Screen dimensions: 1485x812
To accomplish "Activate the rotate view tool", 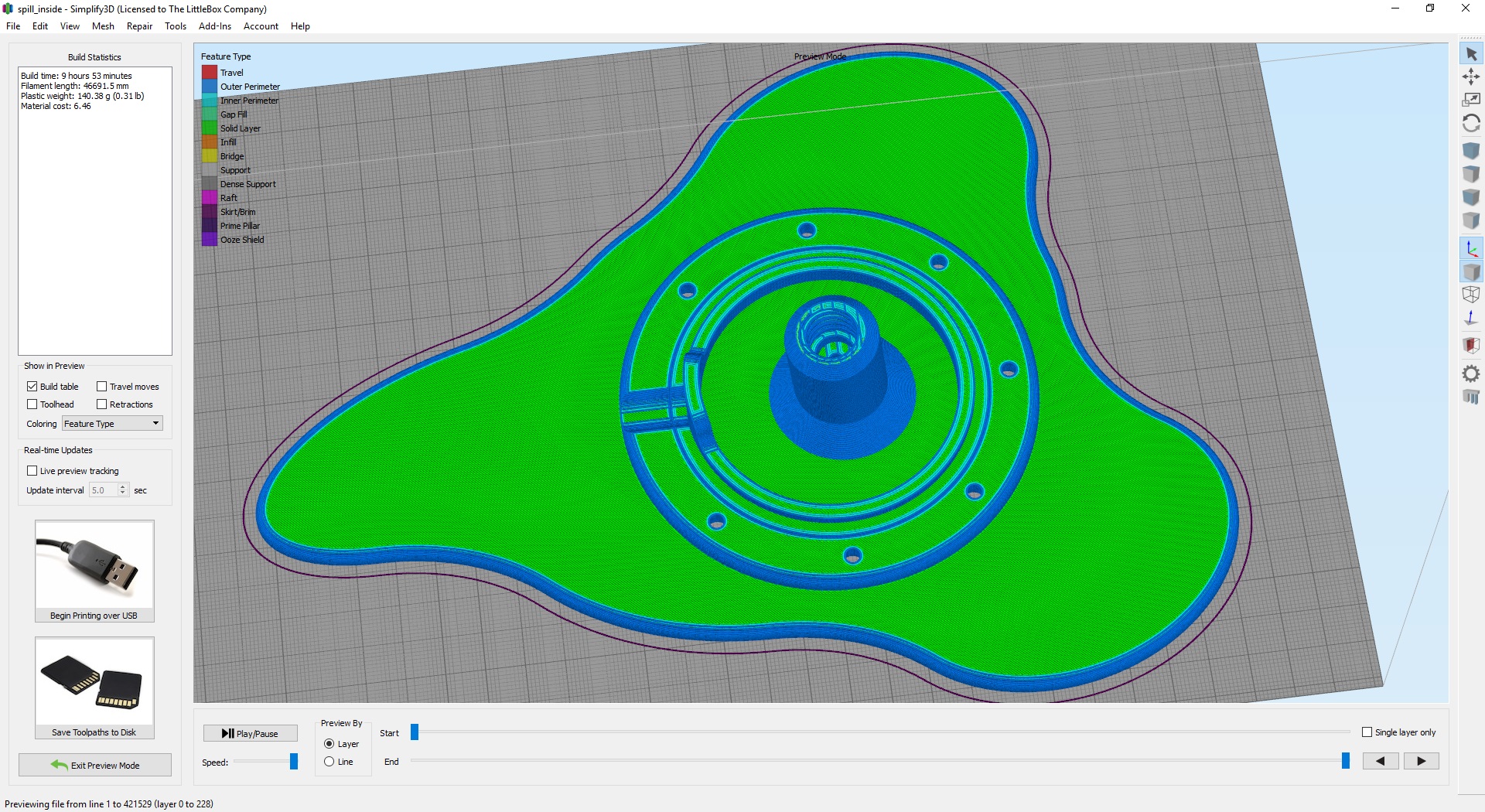I will [1471, 123].
